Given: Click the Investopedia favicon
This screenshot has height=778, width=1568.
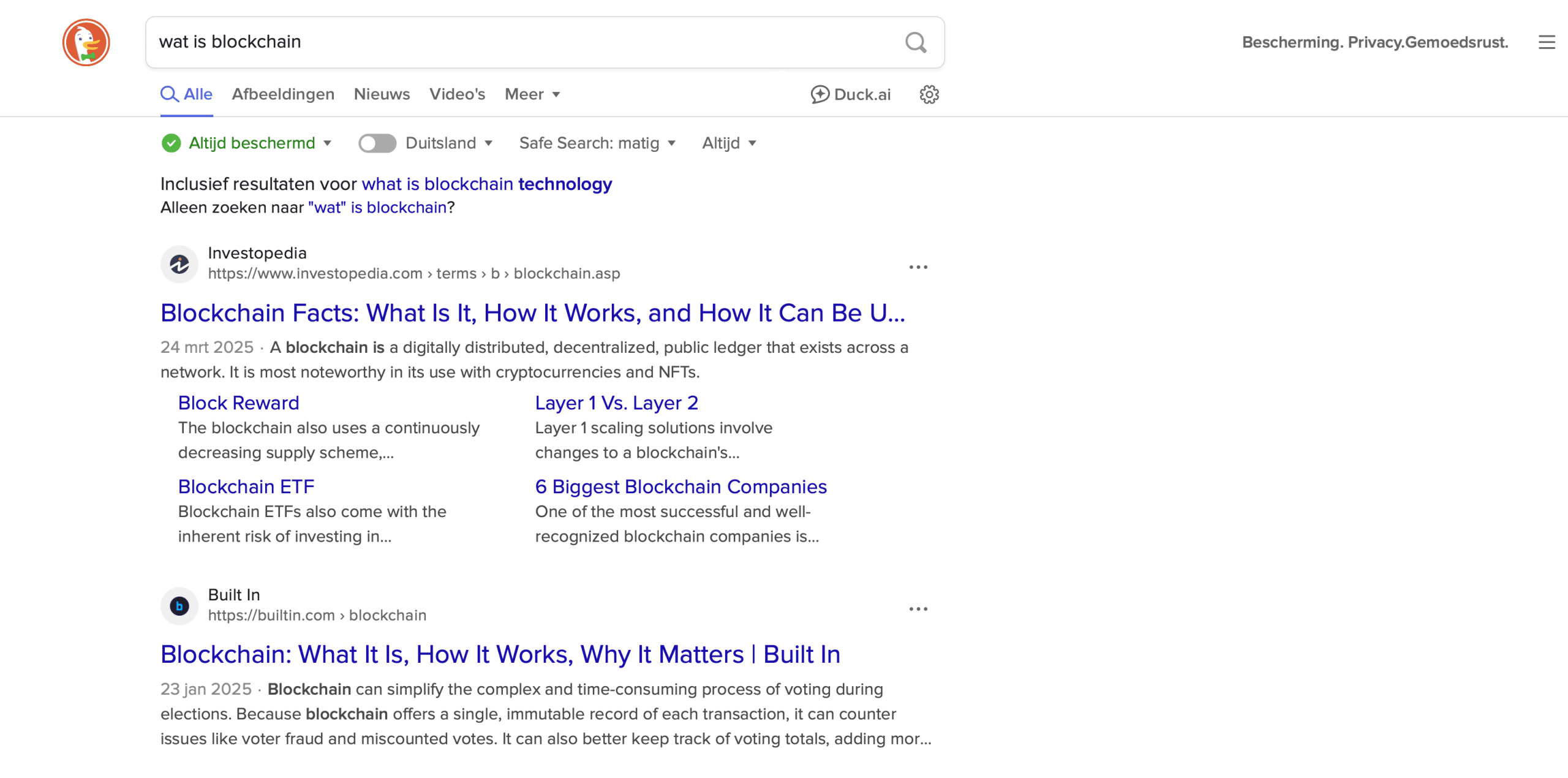Looking at the screenshot, I should 179,264.
